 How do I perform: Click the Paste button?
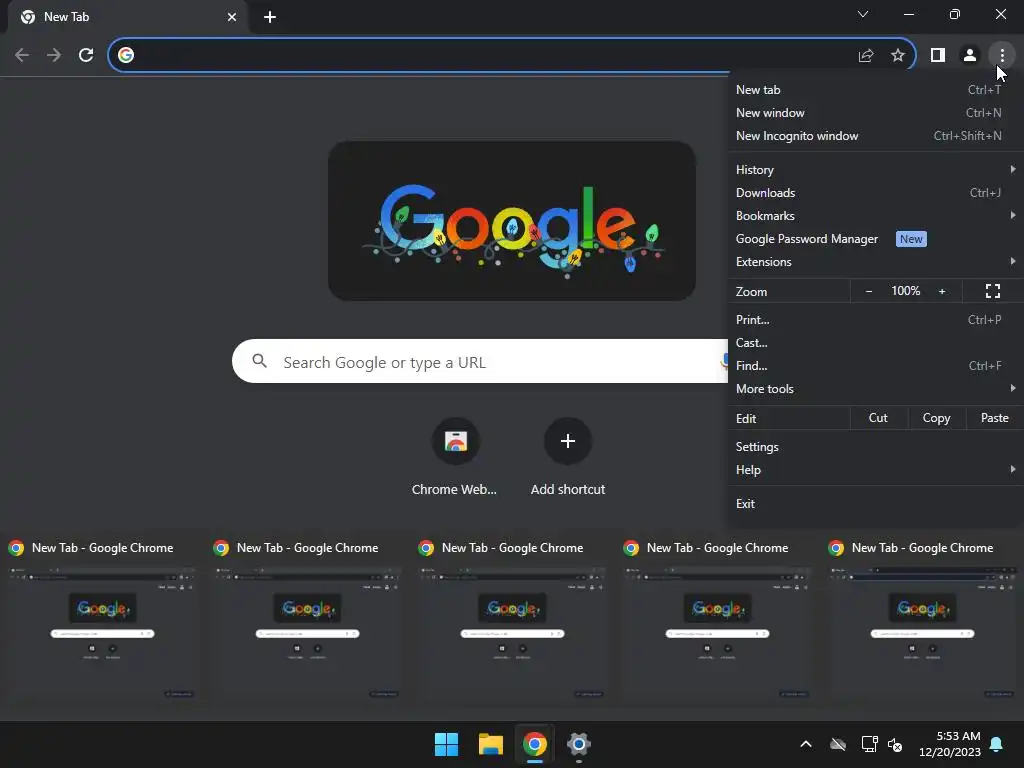[994, 418]
